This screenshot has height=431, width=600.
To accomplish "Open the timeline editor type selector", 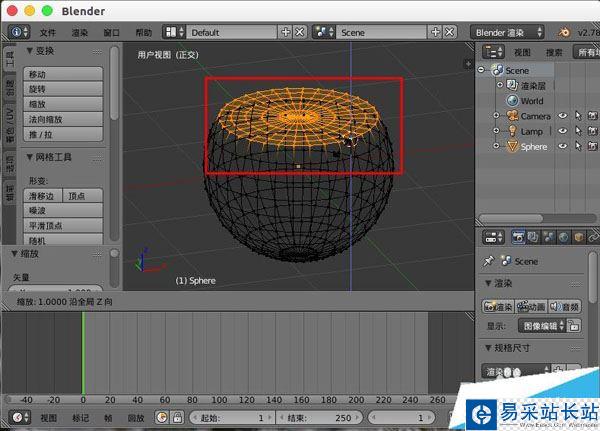I will click(x=19, y=417).
